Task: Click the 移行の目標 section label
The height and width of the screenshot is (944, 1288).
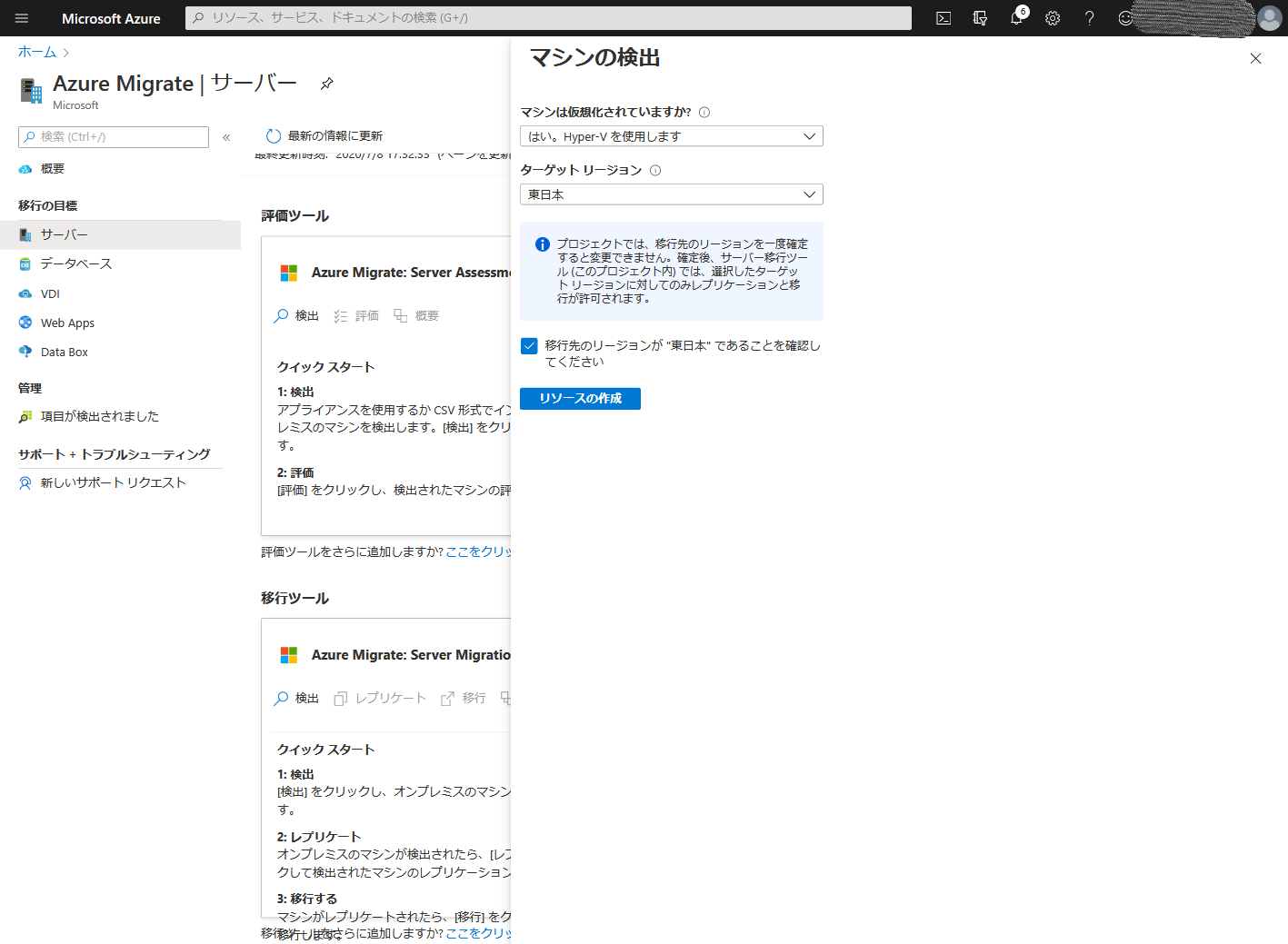Action: pos(47,206)
